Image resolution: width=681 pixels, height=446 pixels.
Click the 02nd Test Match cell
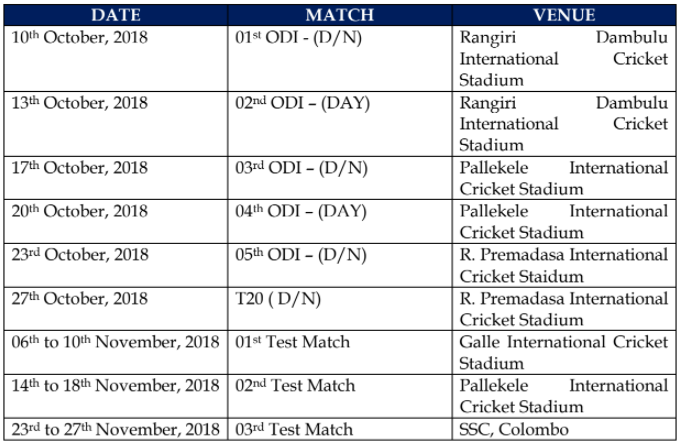tap(340, 396)
